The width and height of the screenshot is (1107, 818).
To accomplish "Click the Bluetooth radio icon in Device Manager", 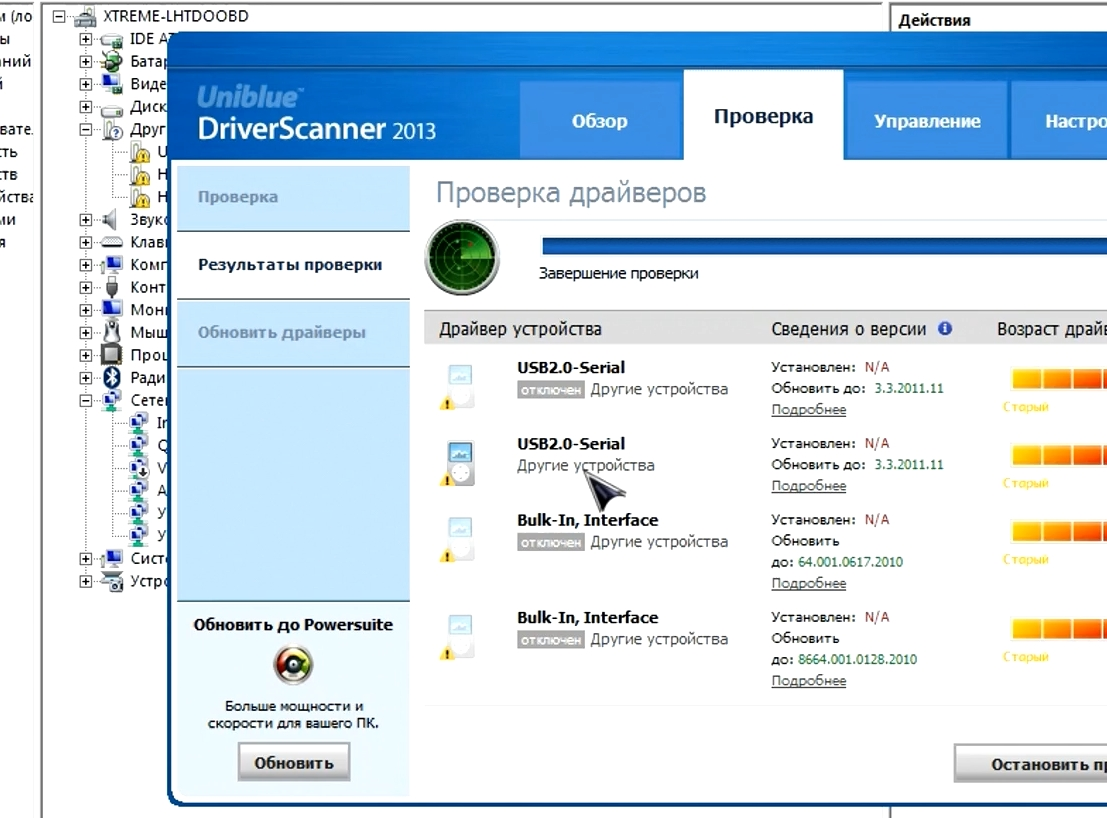I will click(112, 377).
